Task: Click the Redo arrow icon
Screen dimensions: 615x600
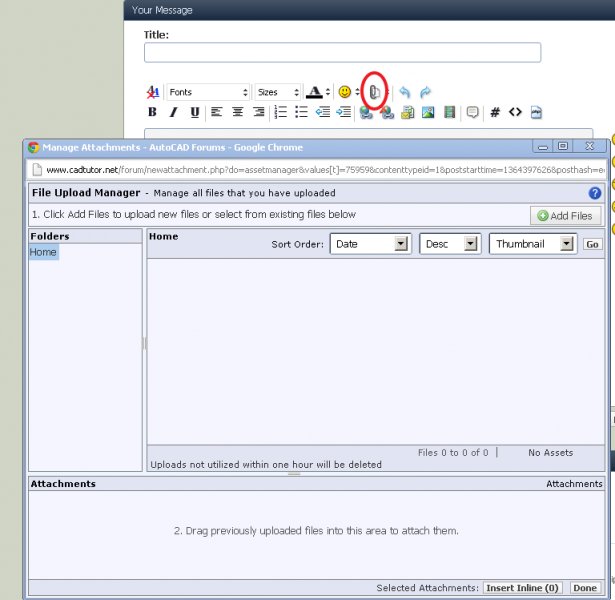Action: click(x=425, y=92)
